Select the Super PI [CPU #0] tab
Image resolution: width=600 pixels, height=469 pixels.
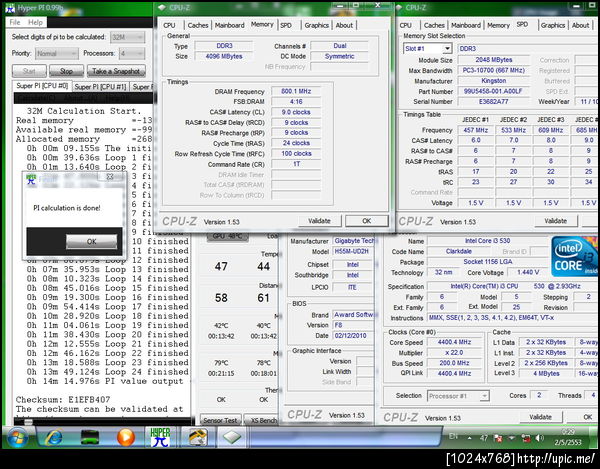point(42,86)
